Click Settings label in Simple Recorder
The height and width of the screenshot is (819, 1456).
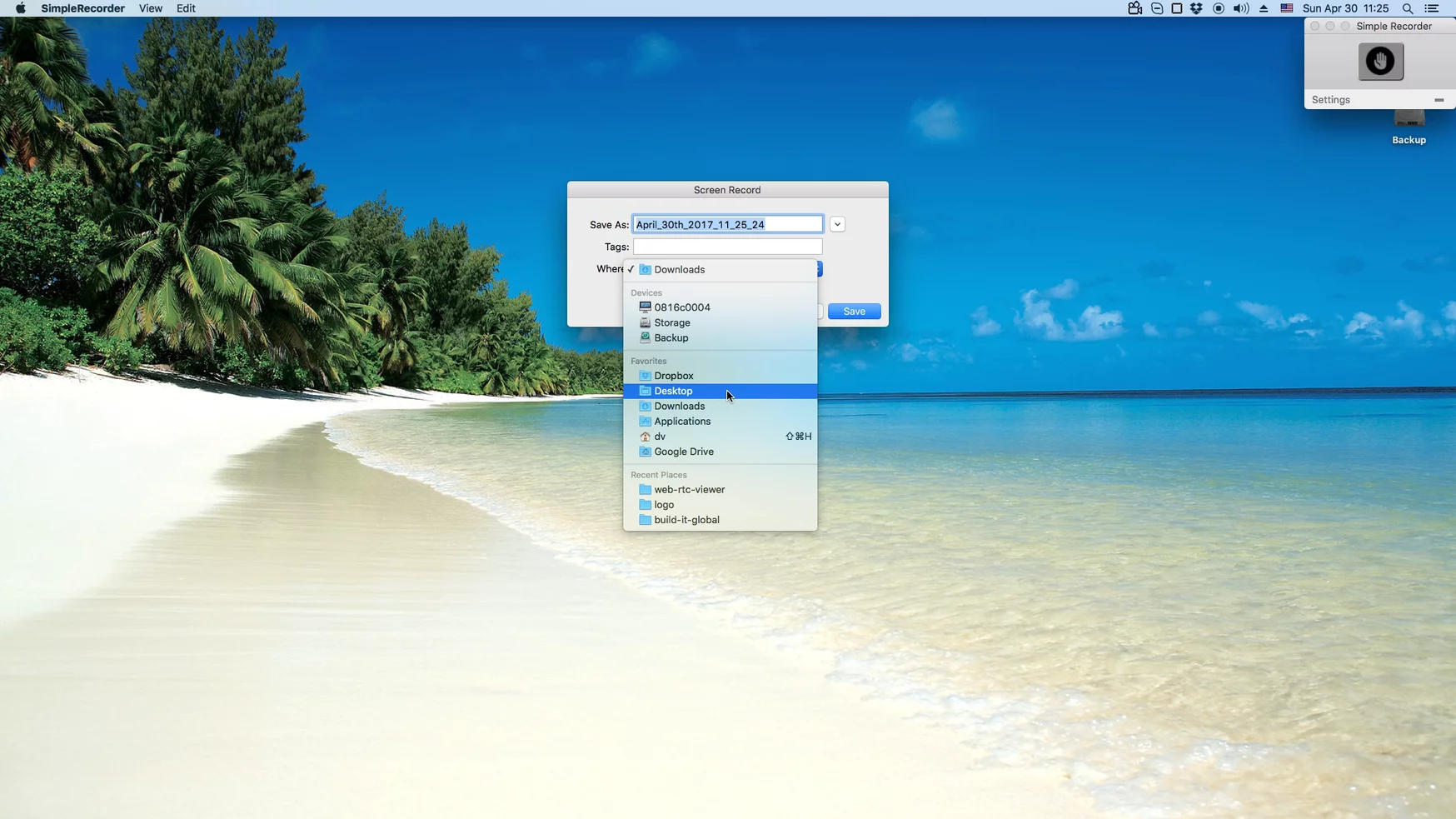coord(1330,100)
